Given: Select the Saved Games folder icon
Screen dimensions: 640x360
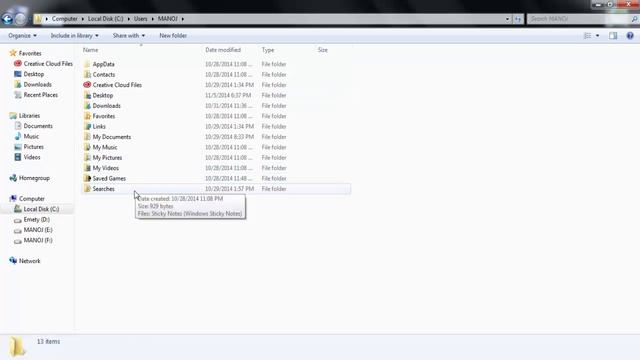Looking at the screenshot, I should (87, 178).
